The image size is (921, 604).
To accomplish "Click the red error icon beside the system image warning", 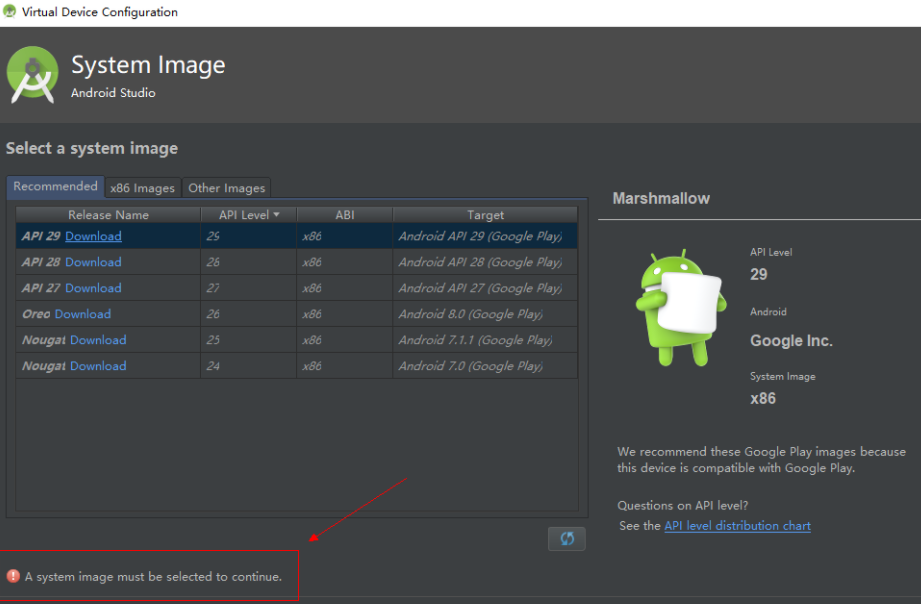I will coord(13,576).
